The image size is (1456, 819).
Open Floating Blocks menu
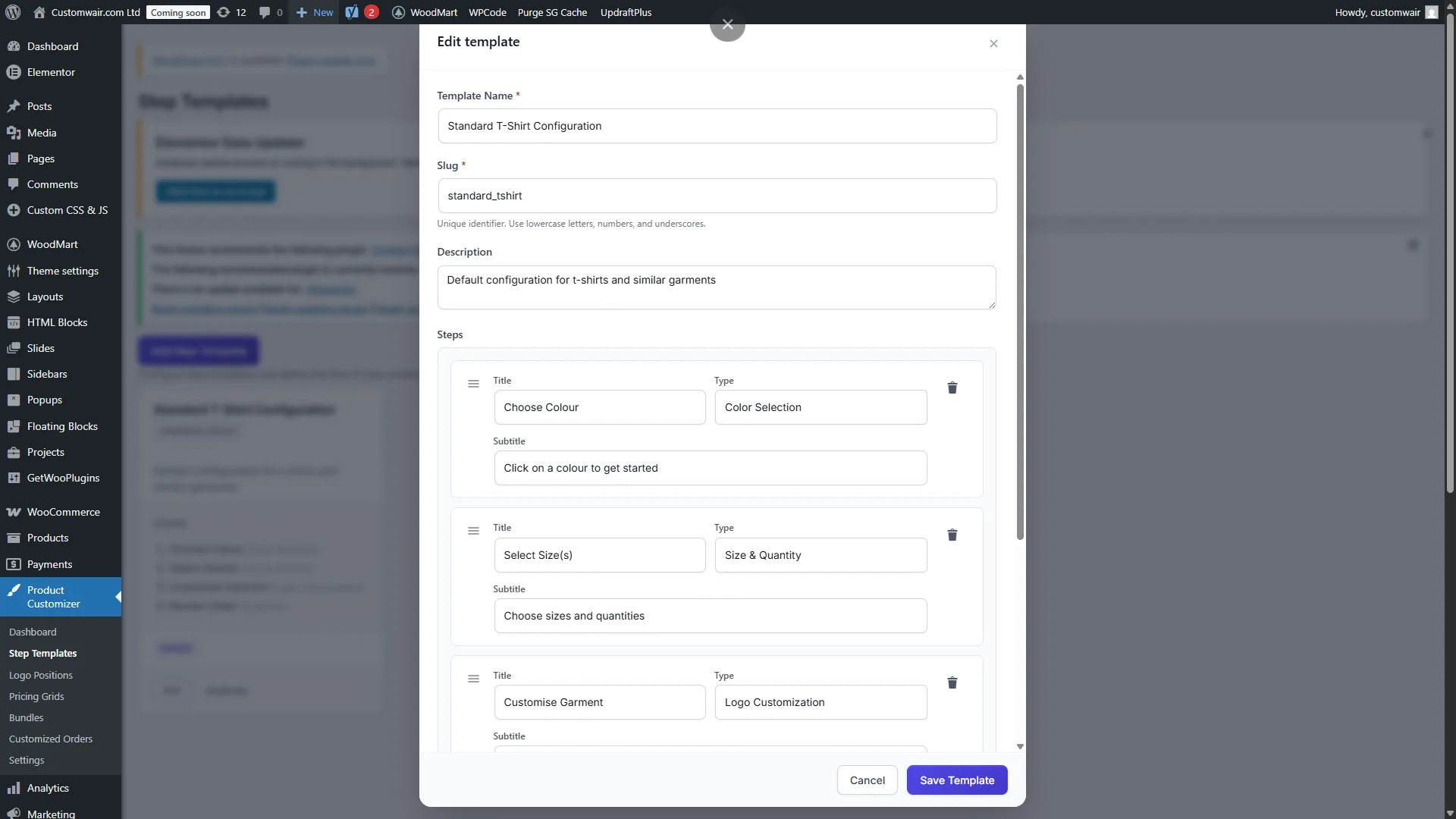61,426
